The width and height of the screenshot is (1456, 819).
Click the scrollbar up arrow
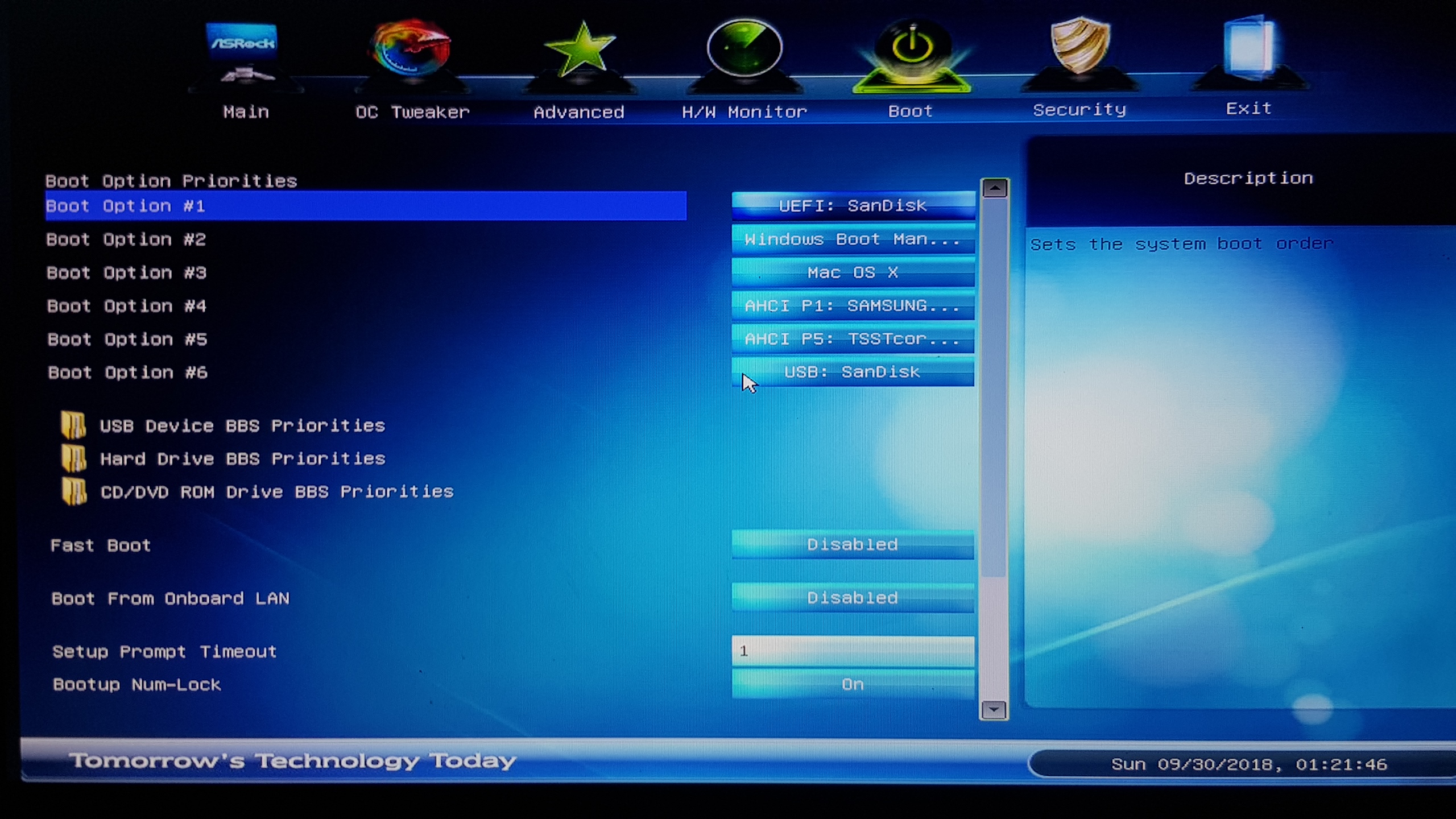click(x=995, y=188)
